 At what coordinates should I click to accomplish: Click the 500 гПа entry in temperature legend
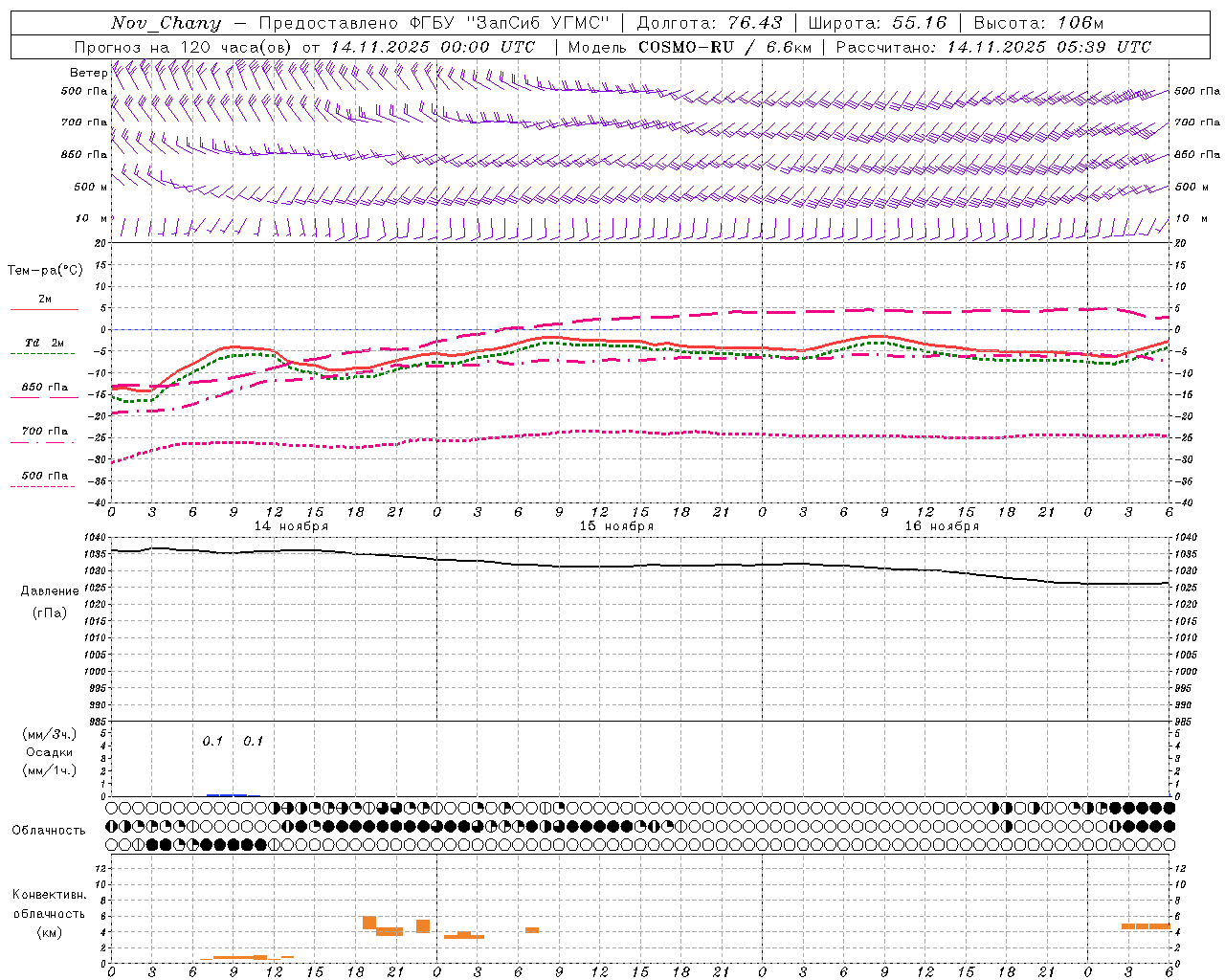pos(45,476)
